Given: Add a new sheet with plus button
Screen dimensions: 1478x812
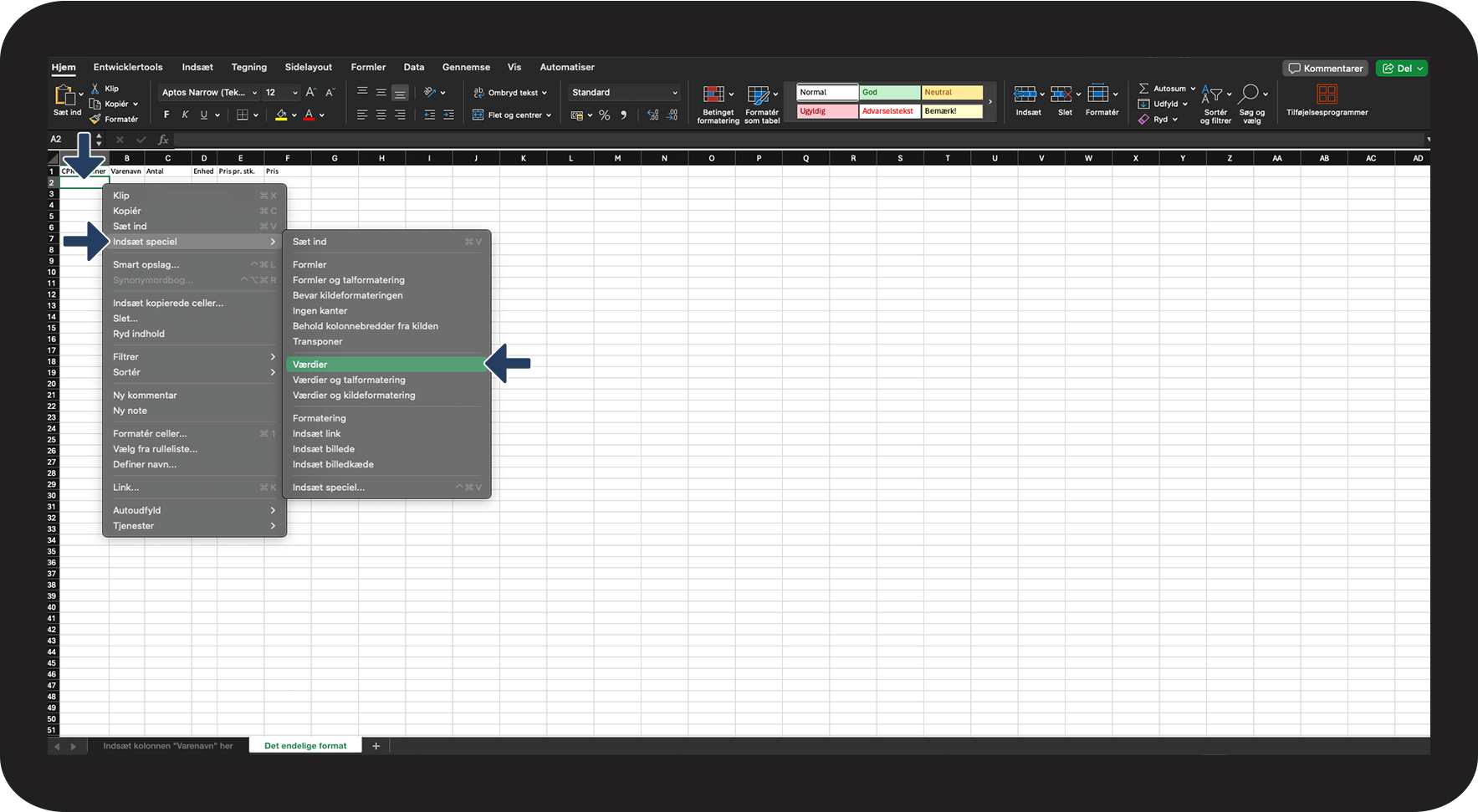Looking at the screenshot, I should 376,746.
